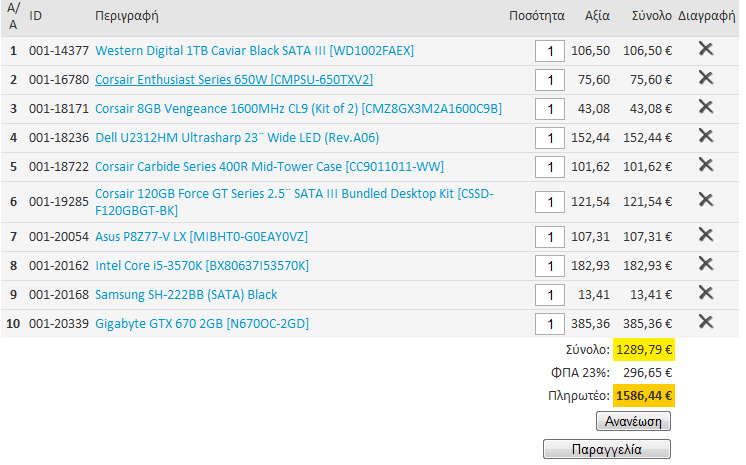Open Intel Core i5-3570K product link
Viewport: 746px width, 465px height.
[202, 266]
